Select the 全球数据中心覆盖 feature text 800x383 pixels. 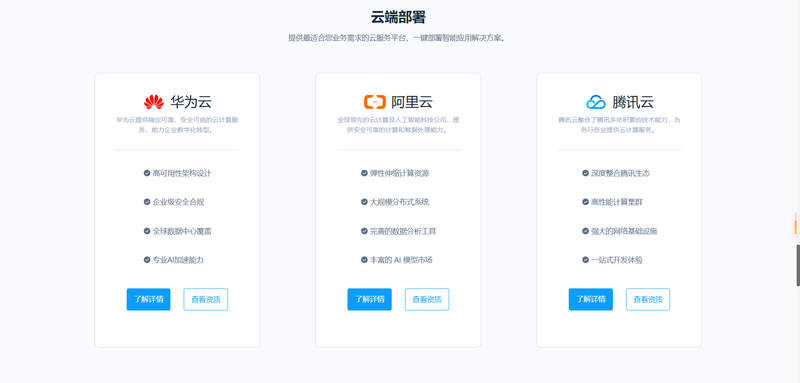click(x=182, y=231)
